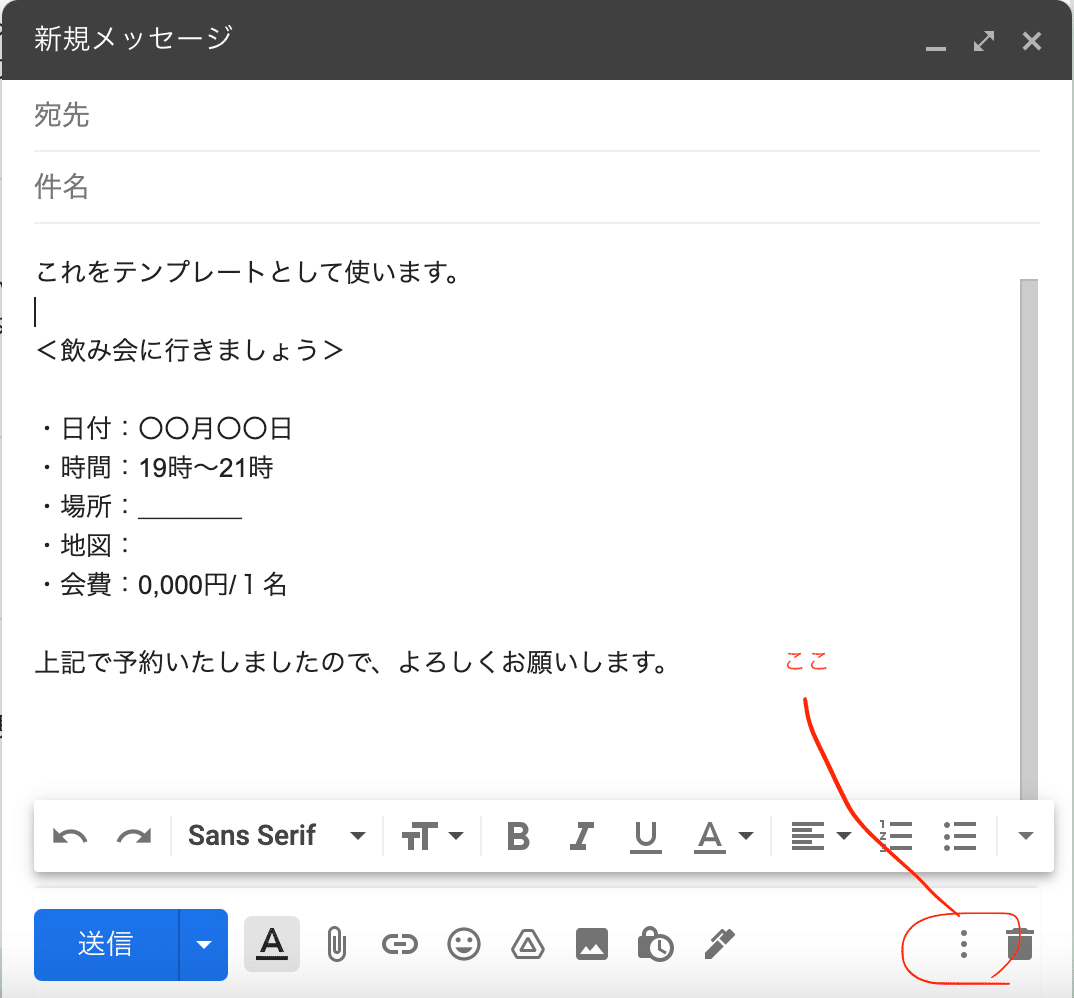This screenshot has width=1074, height=998.
Task: Expand more formatting options arrow
Action: [x=1025, y=836]
